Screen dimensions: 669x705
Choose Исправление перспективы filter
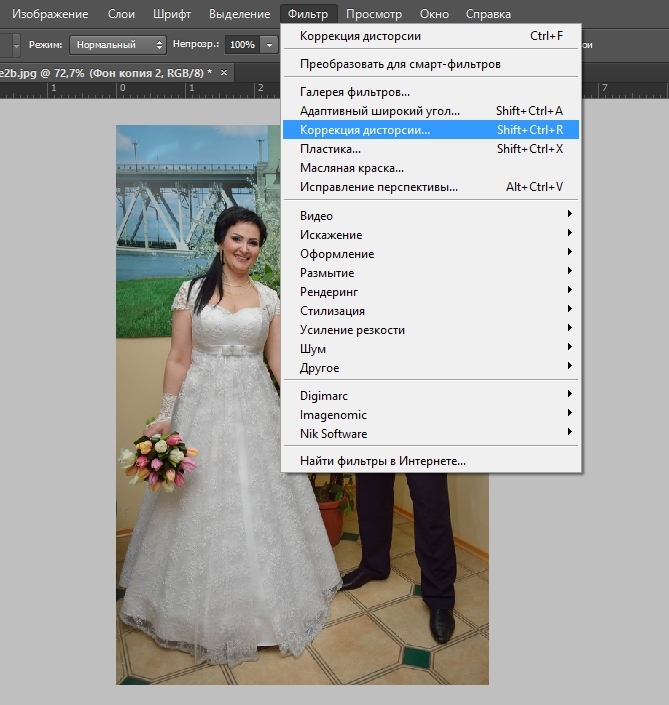379,187
